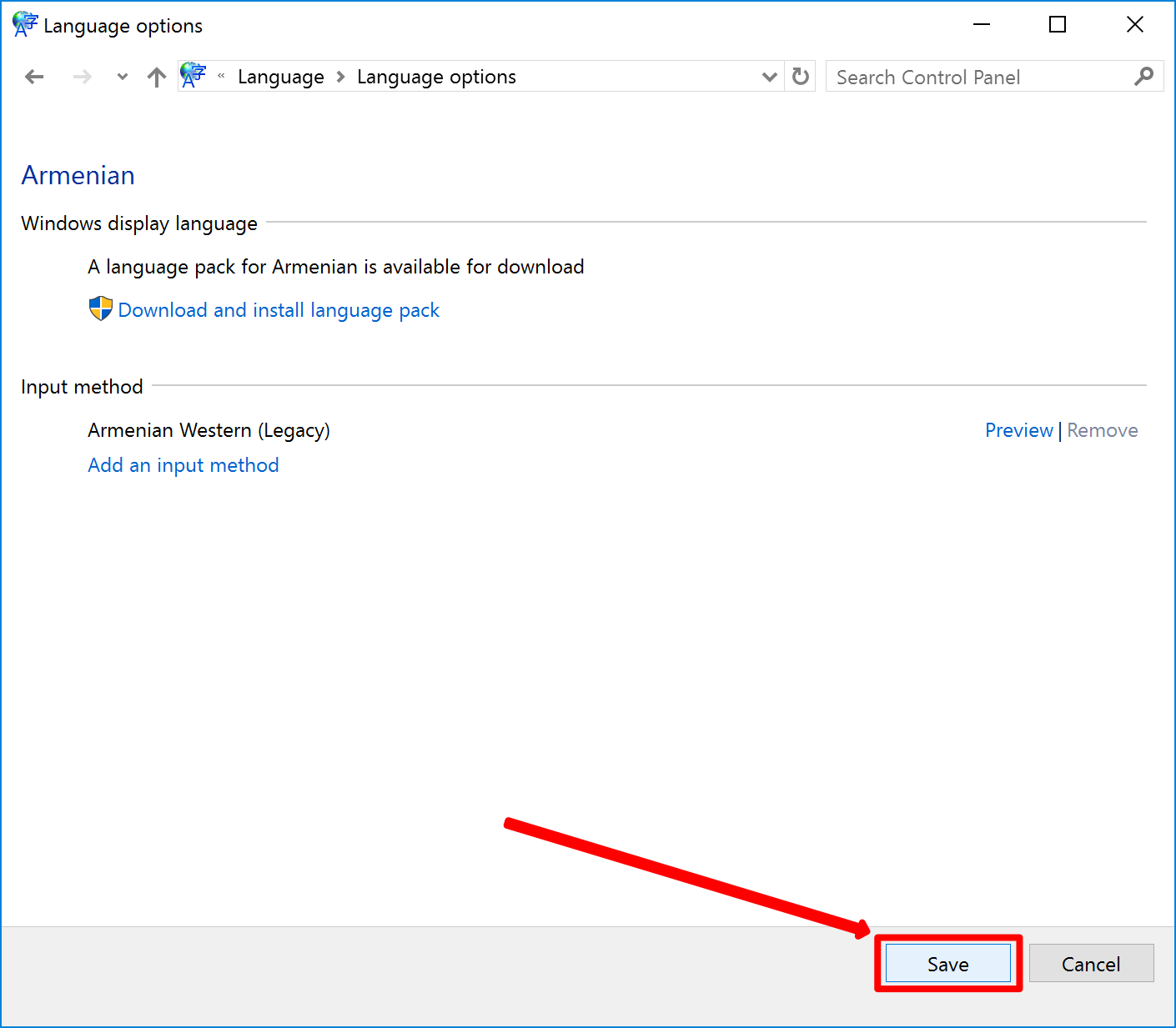1176x1028 pixels.
Task: Expand the address bar history dropdown
Action: 769,78
